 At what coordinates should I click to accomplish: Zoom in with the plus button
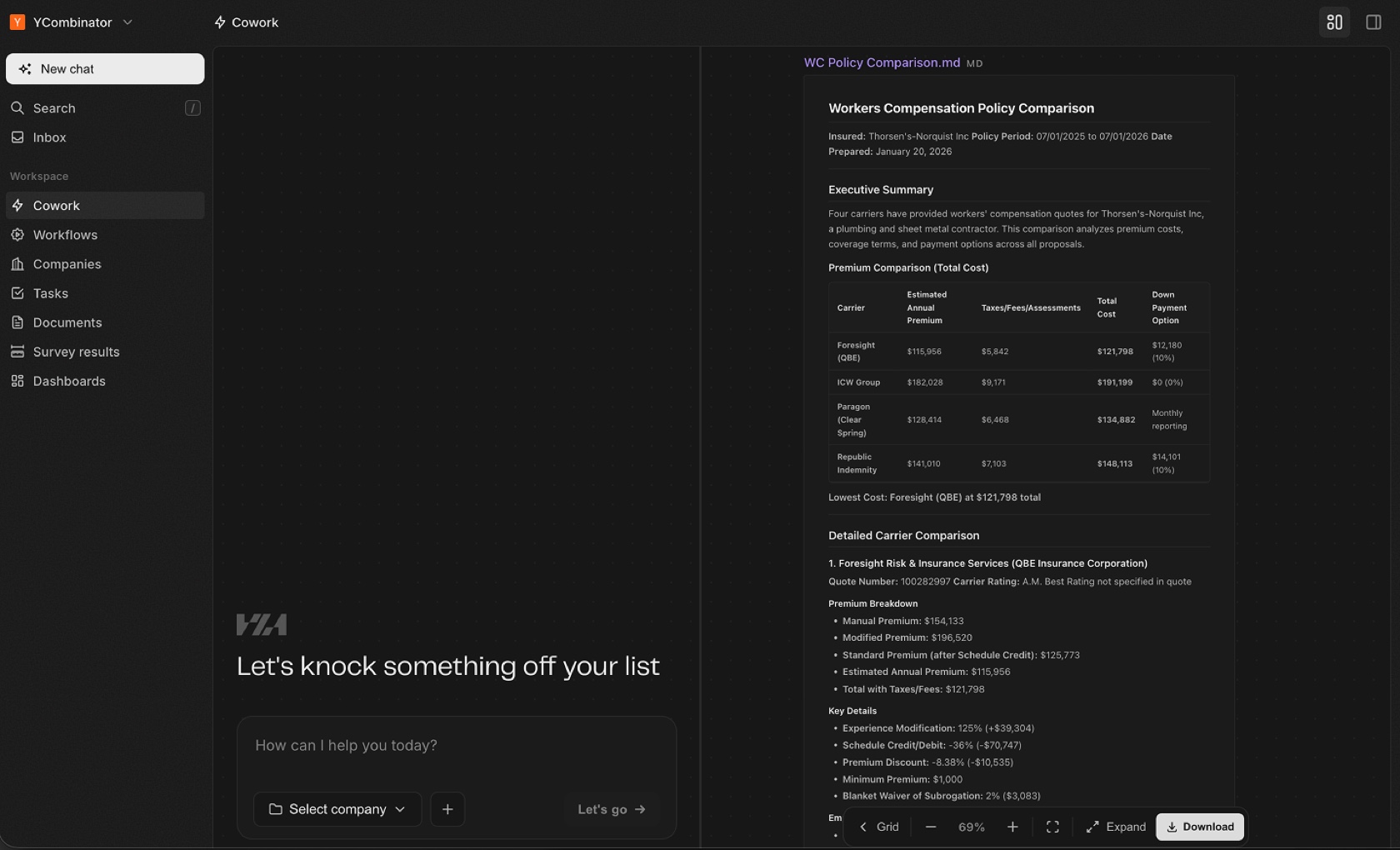point(1012,827)
